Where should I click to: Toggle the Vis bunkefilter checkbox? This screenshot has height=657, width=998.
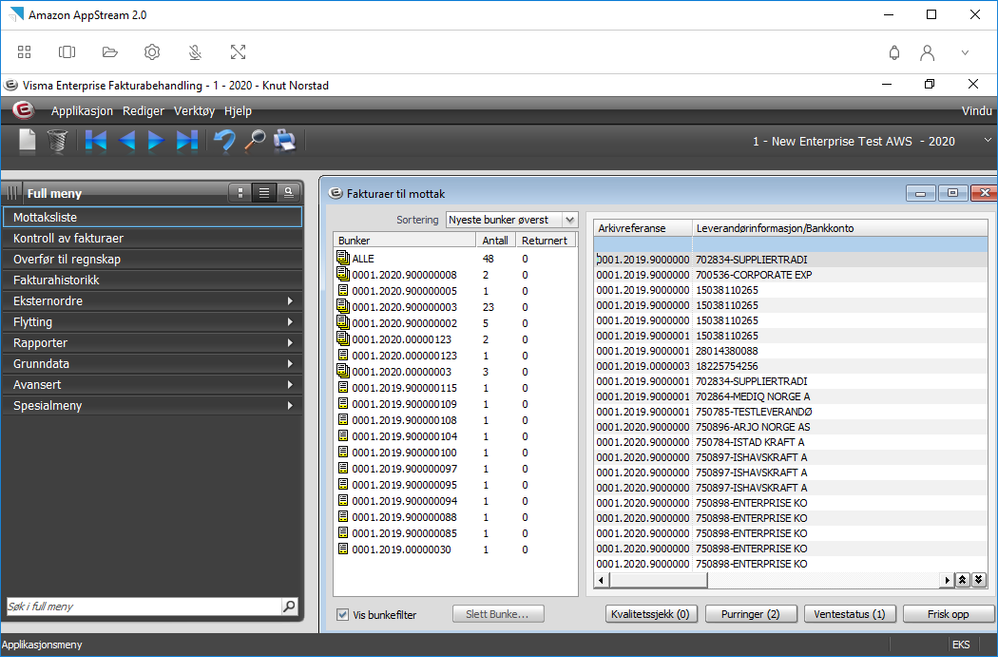(x=342, y=615)
